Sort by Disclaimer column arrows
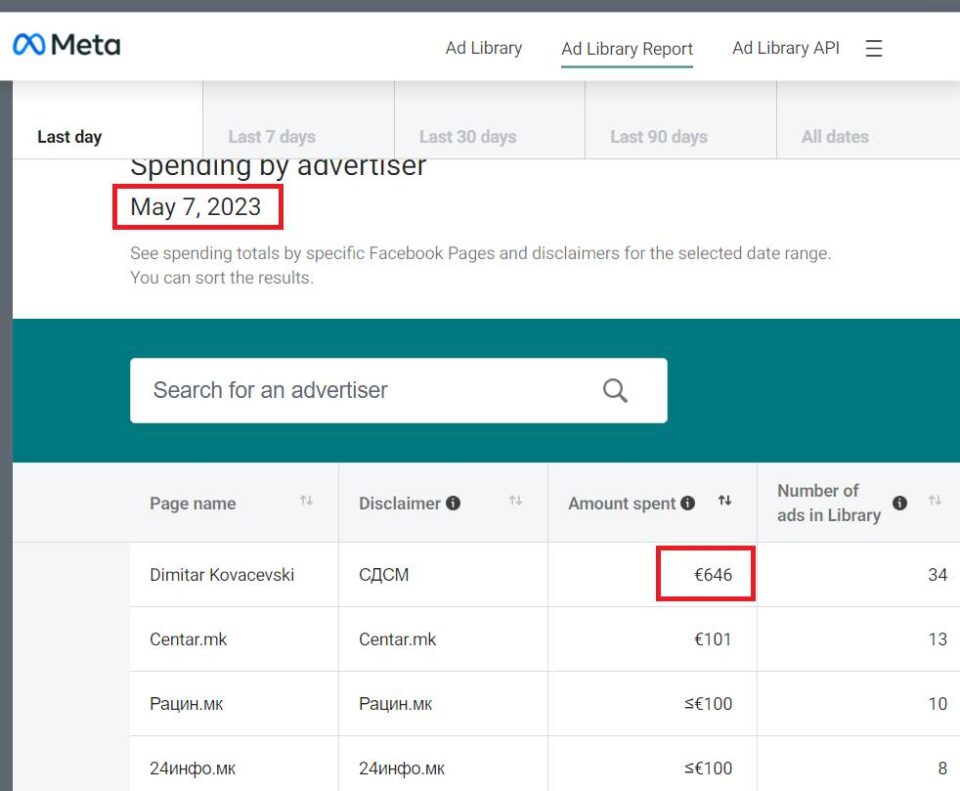Image resolution: width=960 pixels, height=791 pixels. pos(516,501)
